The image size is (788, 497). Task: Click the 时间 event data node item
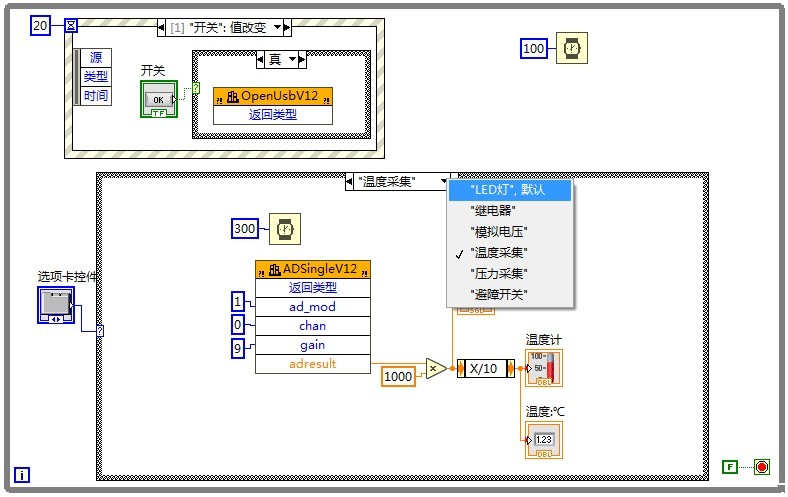point(95,95)
